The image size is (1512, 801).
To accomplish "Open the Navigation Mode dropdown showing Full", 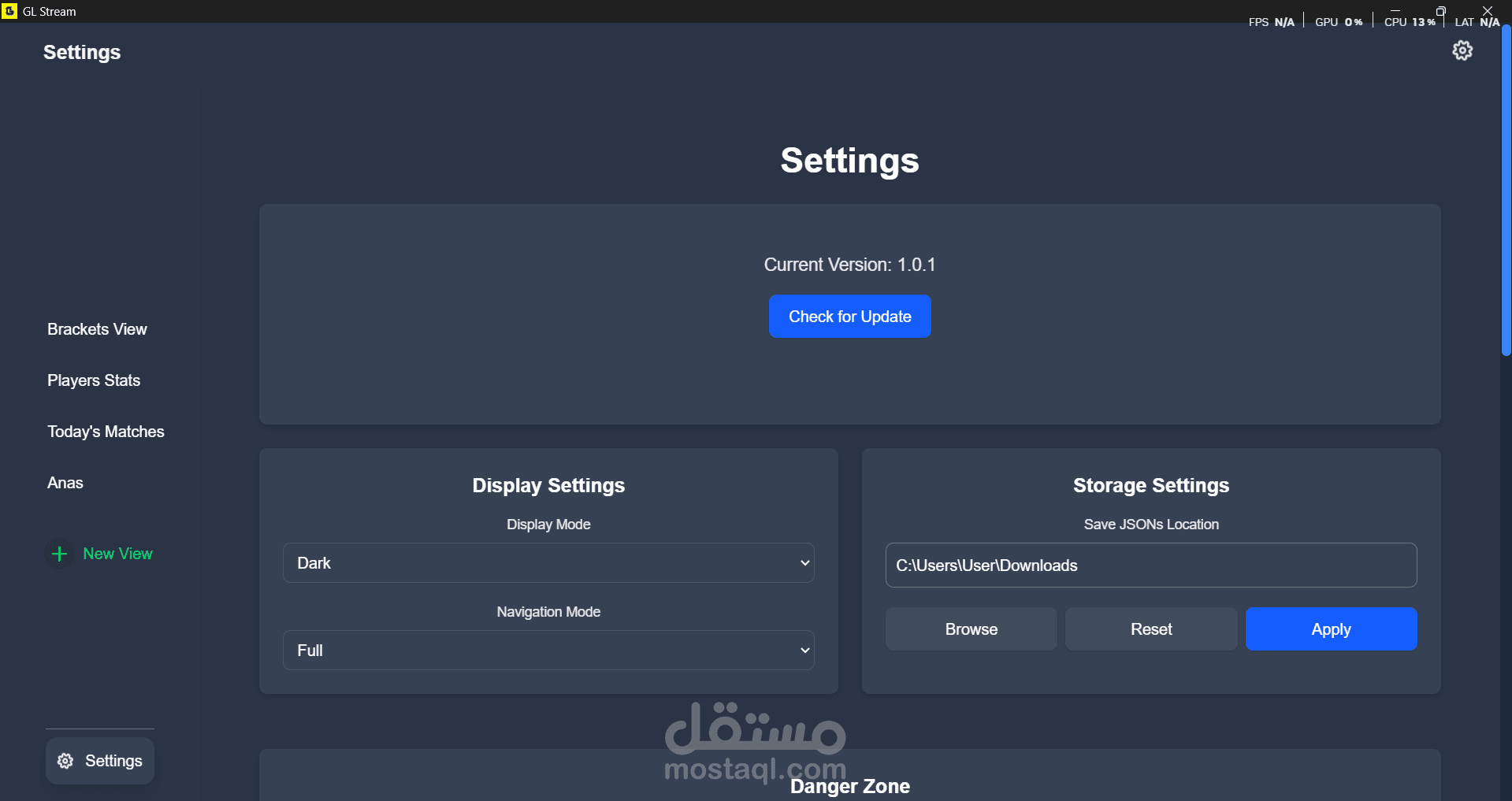I will [x=548, y=651].
